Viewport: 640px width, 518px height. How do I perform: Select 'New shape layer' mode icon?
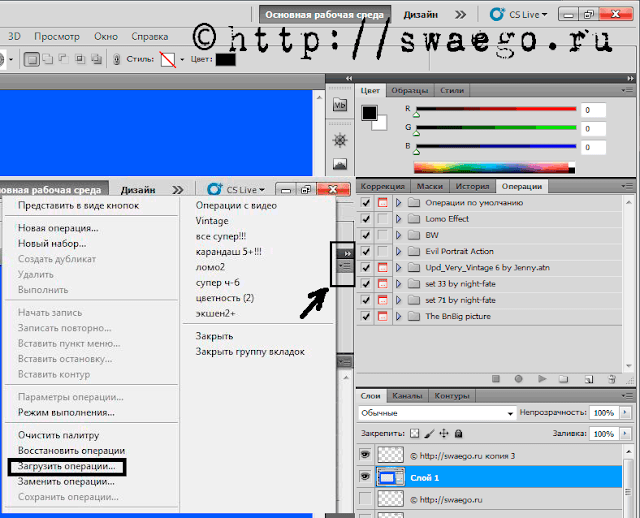pos(31,60)
